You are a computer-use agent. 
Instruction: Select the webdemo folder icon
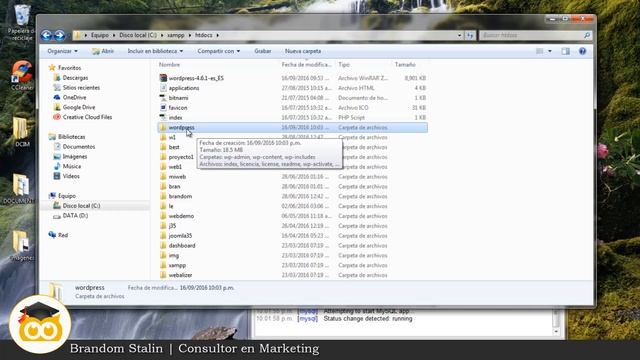[163, 216]
